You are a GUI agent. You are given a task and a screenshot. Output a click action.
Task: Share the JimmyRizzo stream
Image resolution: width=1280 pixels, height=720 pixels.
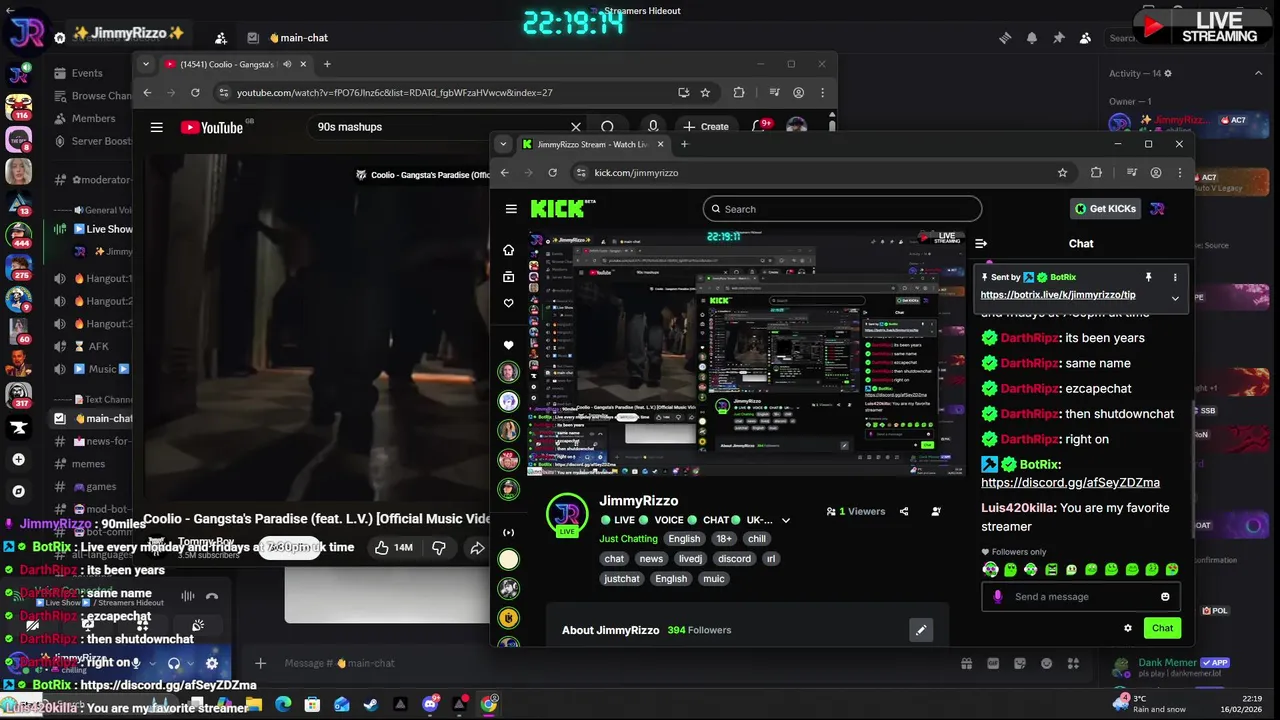(x=904, y=511)
